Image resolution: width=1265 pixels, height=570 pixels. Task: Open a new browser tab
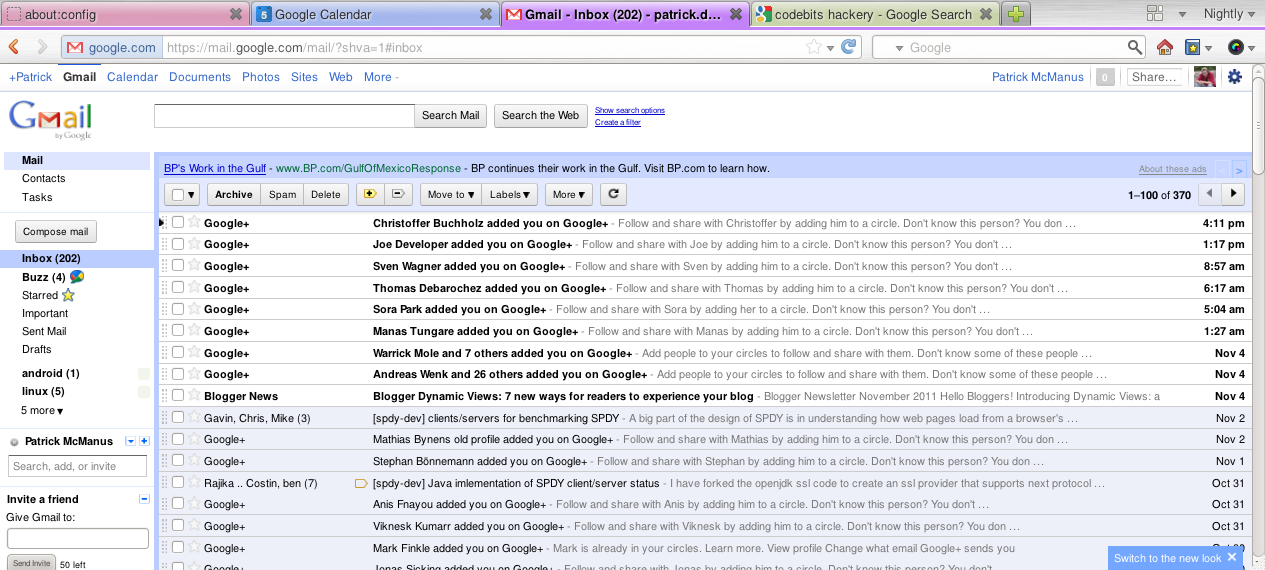pyautogui.click(x=1015, y=14)
